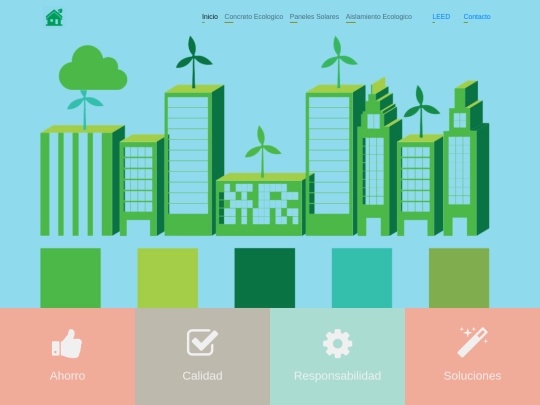The height and width of the screenshot is (405, 540).
Task: Click the thumbs-up Ahorro icon
Action: pos(67,343)
